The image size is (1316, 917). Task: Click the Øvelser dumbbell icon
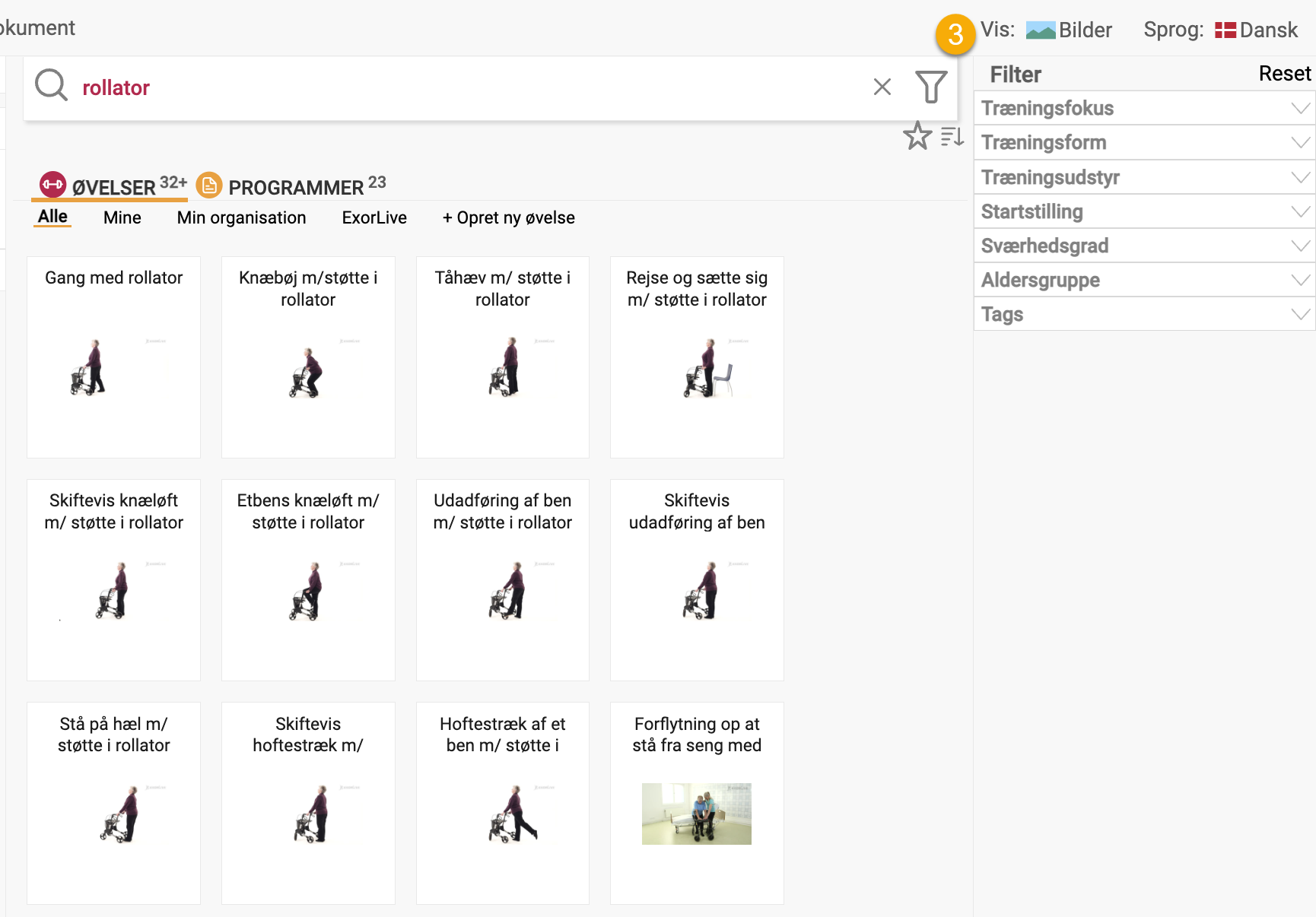tap(52, 184)
